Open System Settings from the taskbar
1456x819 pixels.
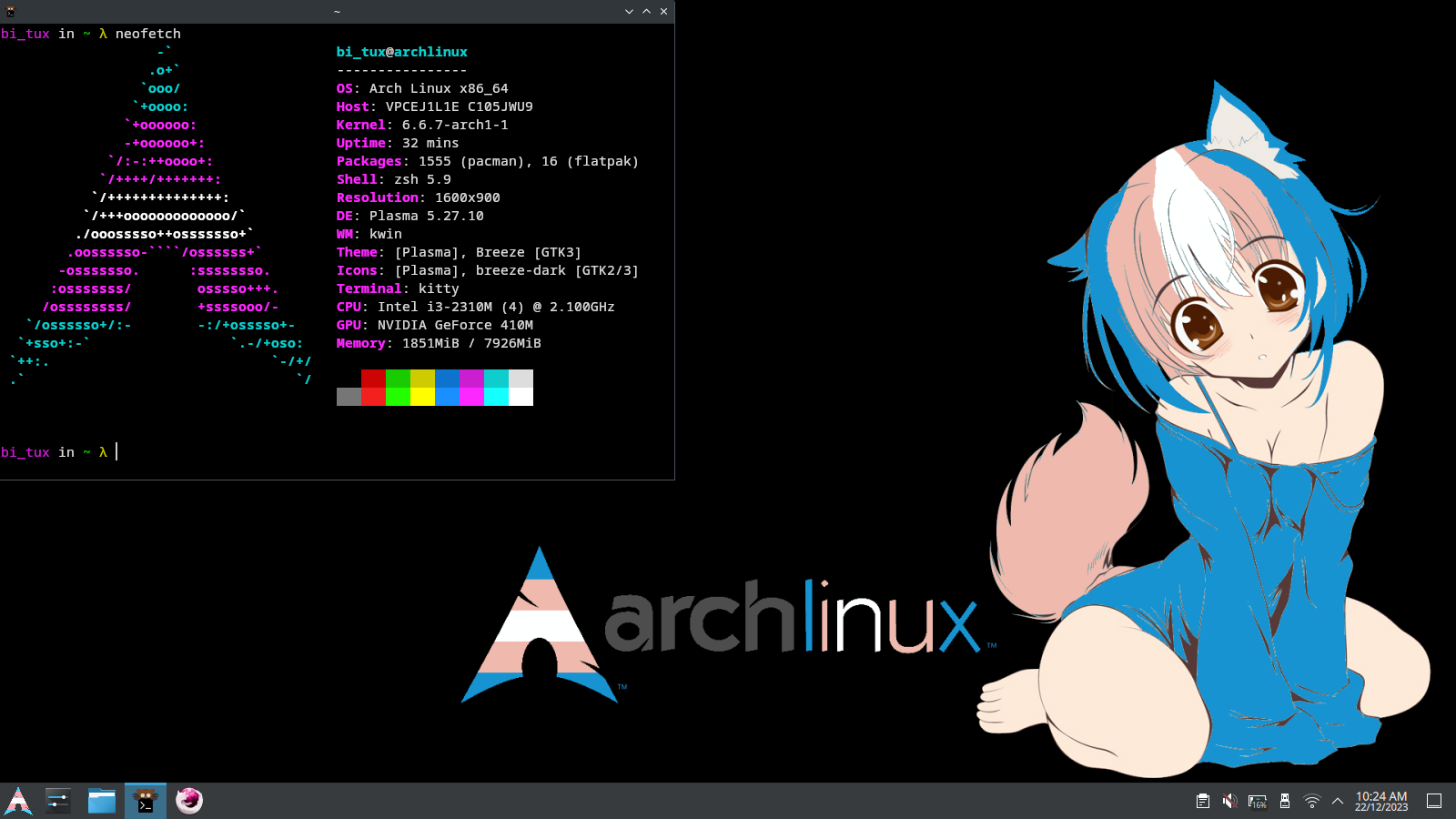pos(58,801)
